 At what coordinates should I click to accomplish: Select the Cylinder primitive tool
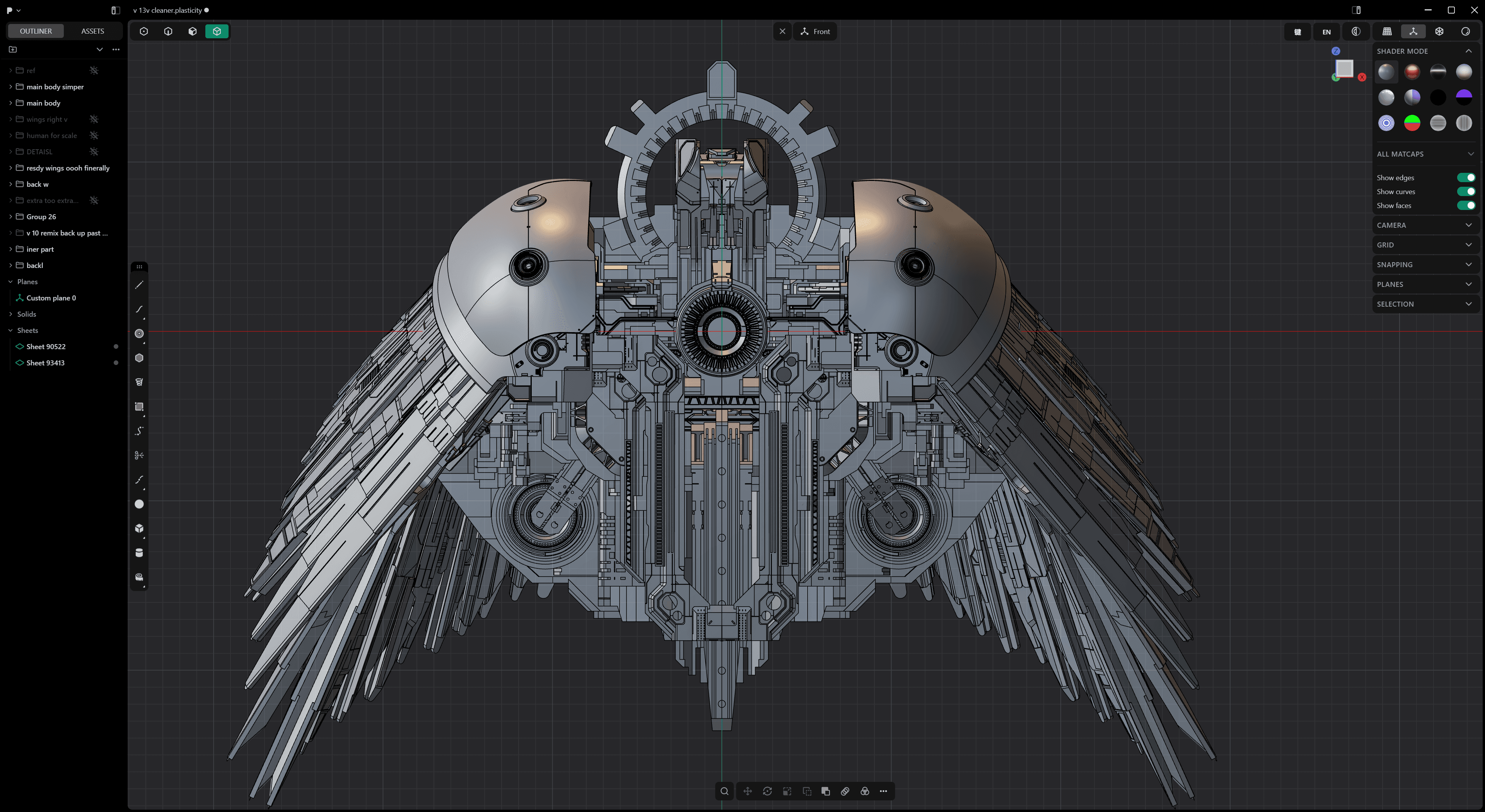click(139, 553)
